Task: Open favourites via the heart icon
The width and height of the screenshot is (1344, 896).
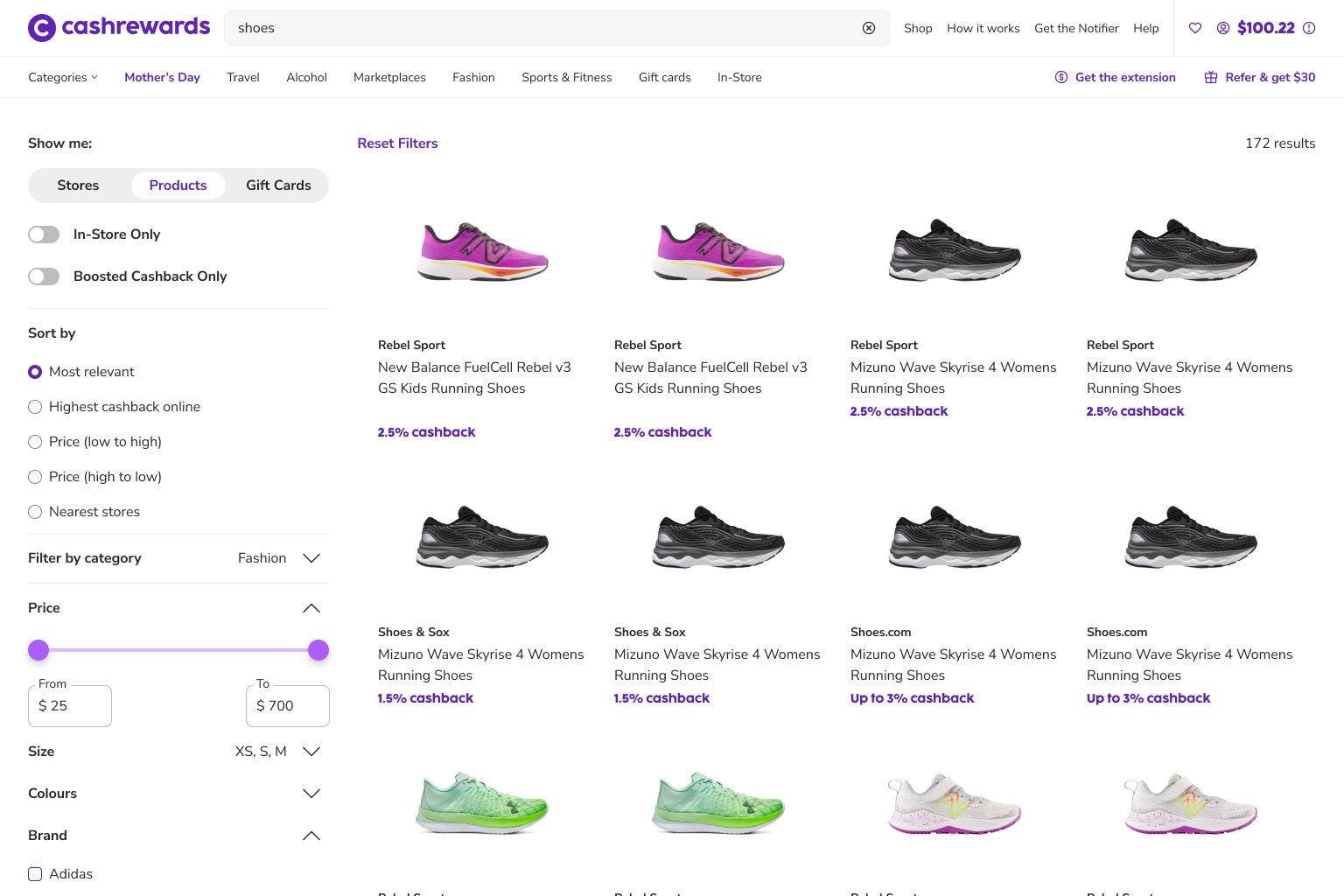Action: coord(1195,28)
